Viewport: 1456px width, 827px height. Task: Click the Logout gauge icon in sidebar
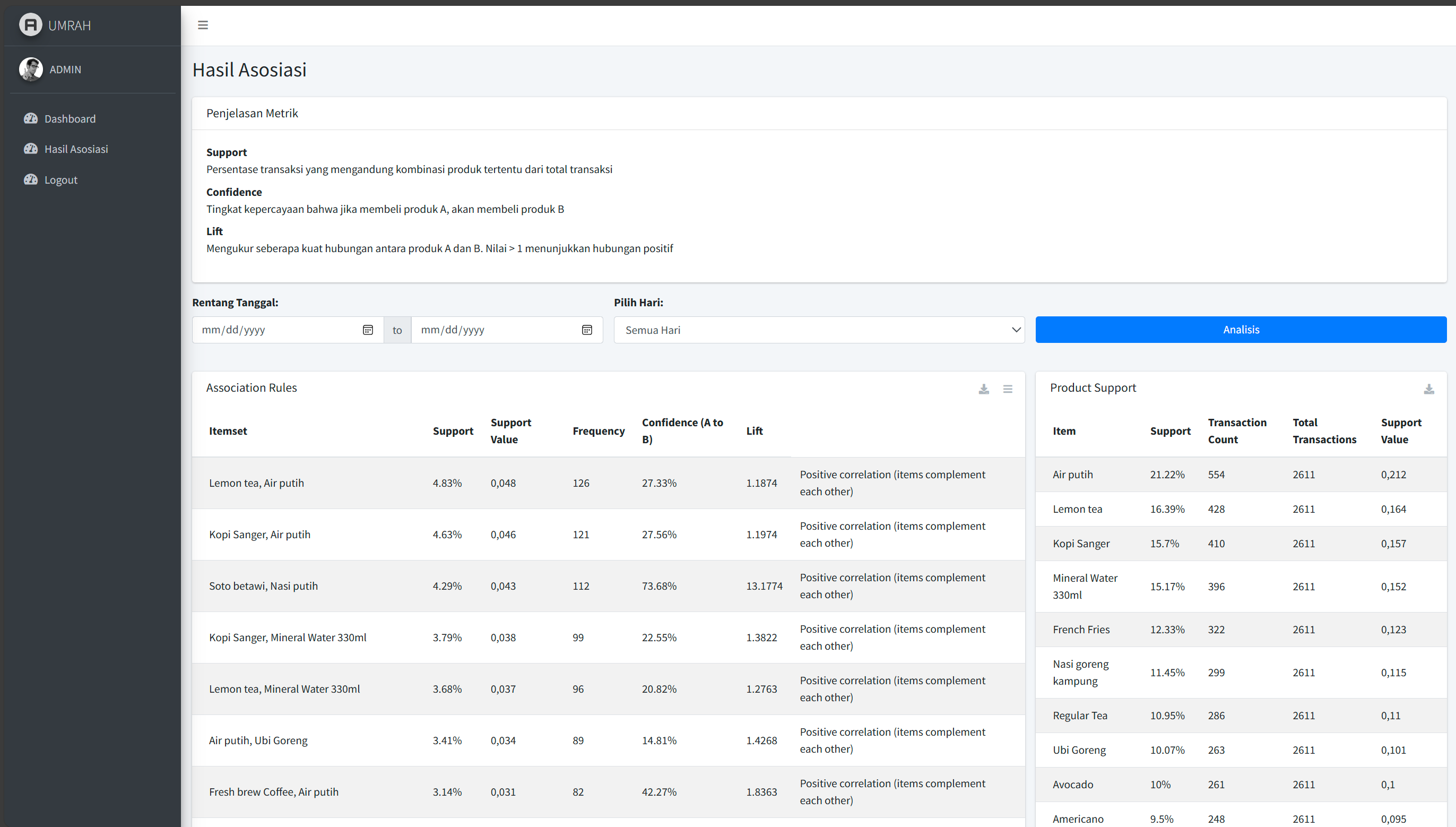click(x=31, y=179)
